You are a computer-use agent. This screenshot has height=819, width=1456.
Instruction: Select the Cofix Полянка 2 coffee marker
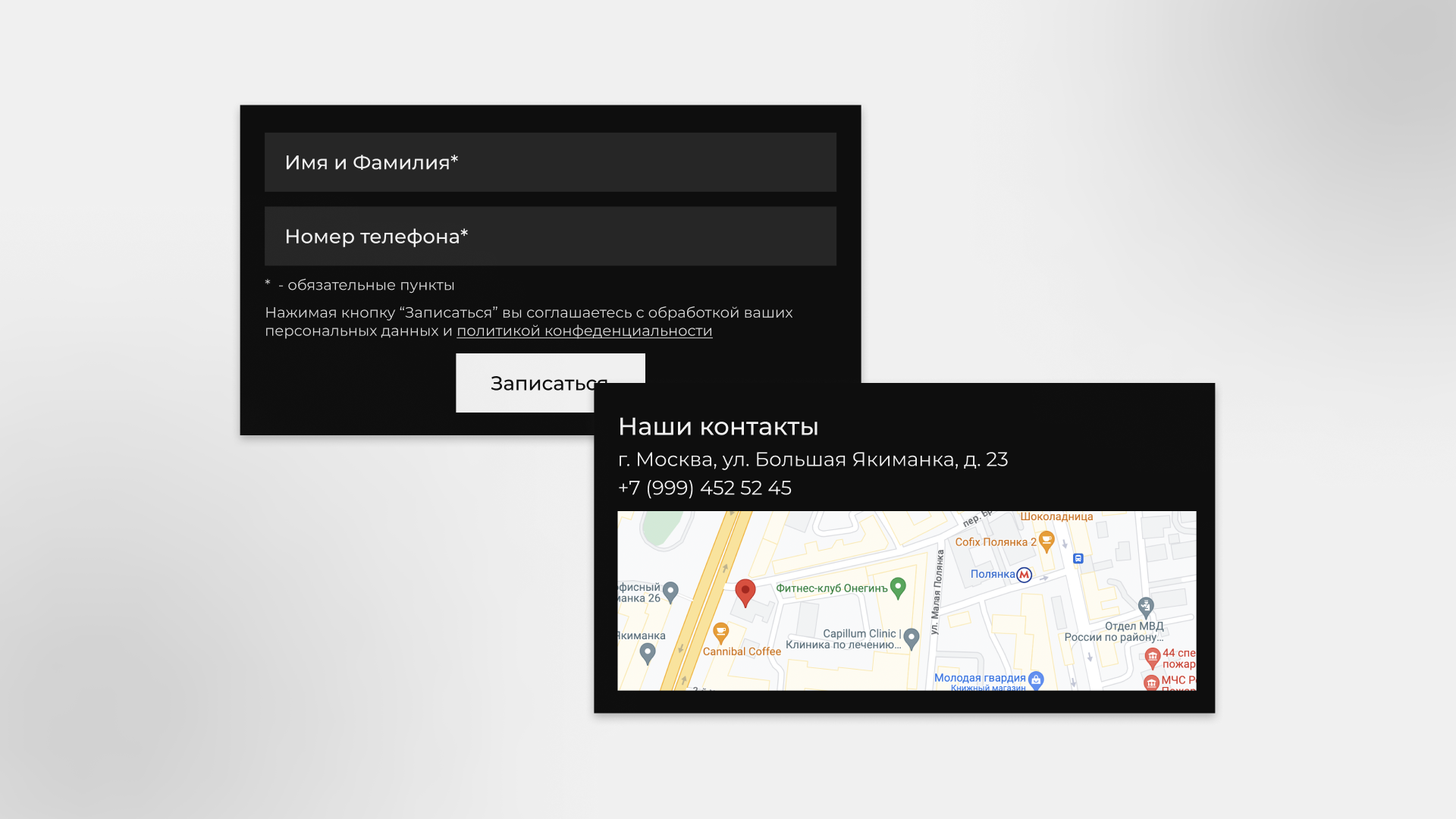1046,541
